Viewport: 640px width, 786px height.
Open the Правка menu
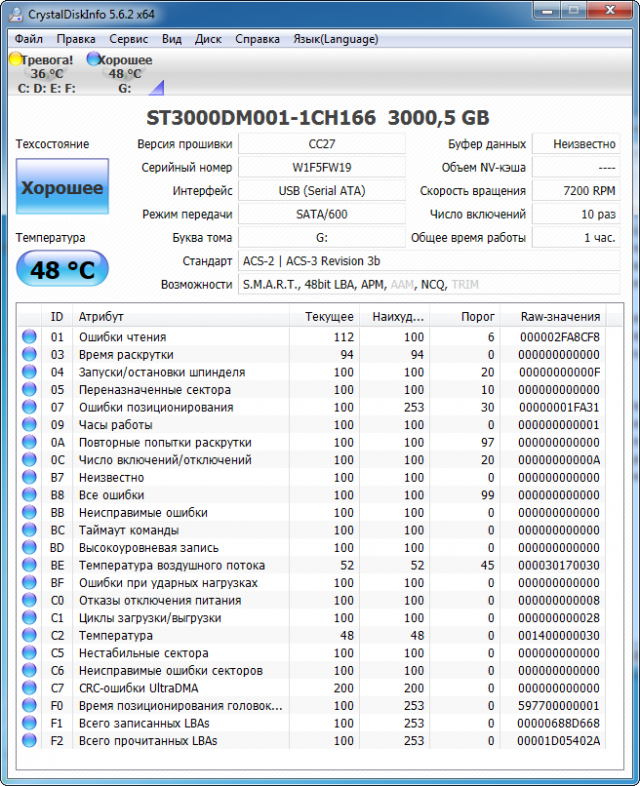coord(76,39)
